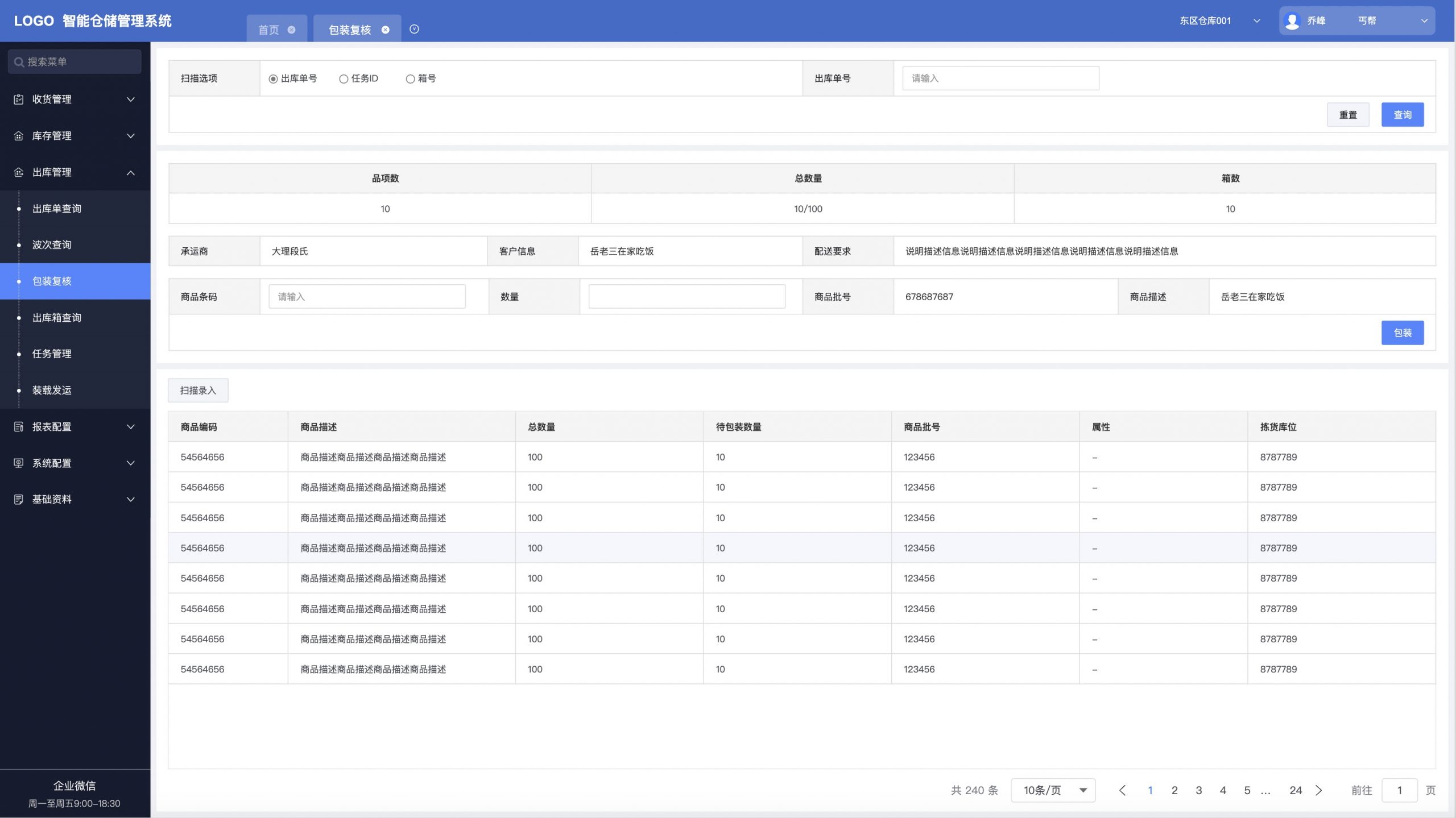
Task: Open 装载发运 in sidebar
Action: (75, 390)
